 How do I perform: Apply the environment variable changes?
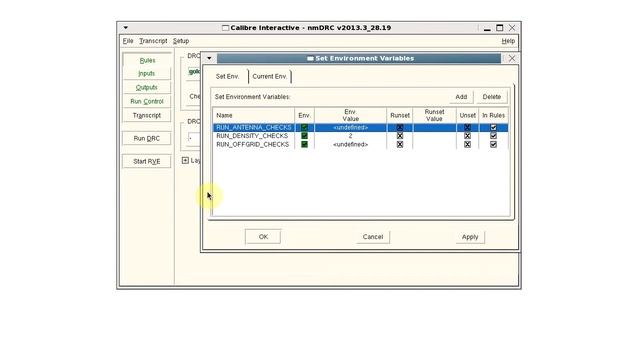click(x=470, y=237)
